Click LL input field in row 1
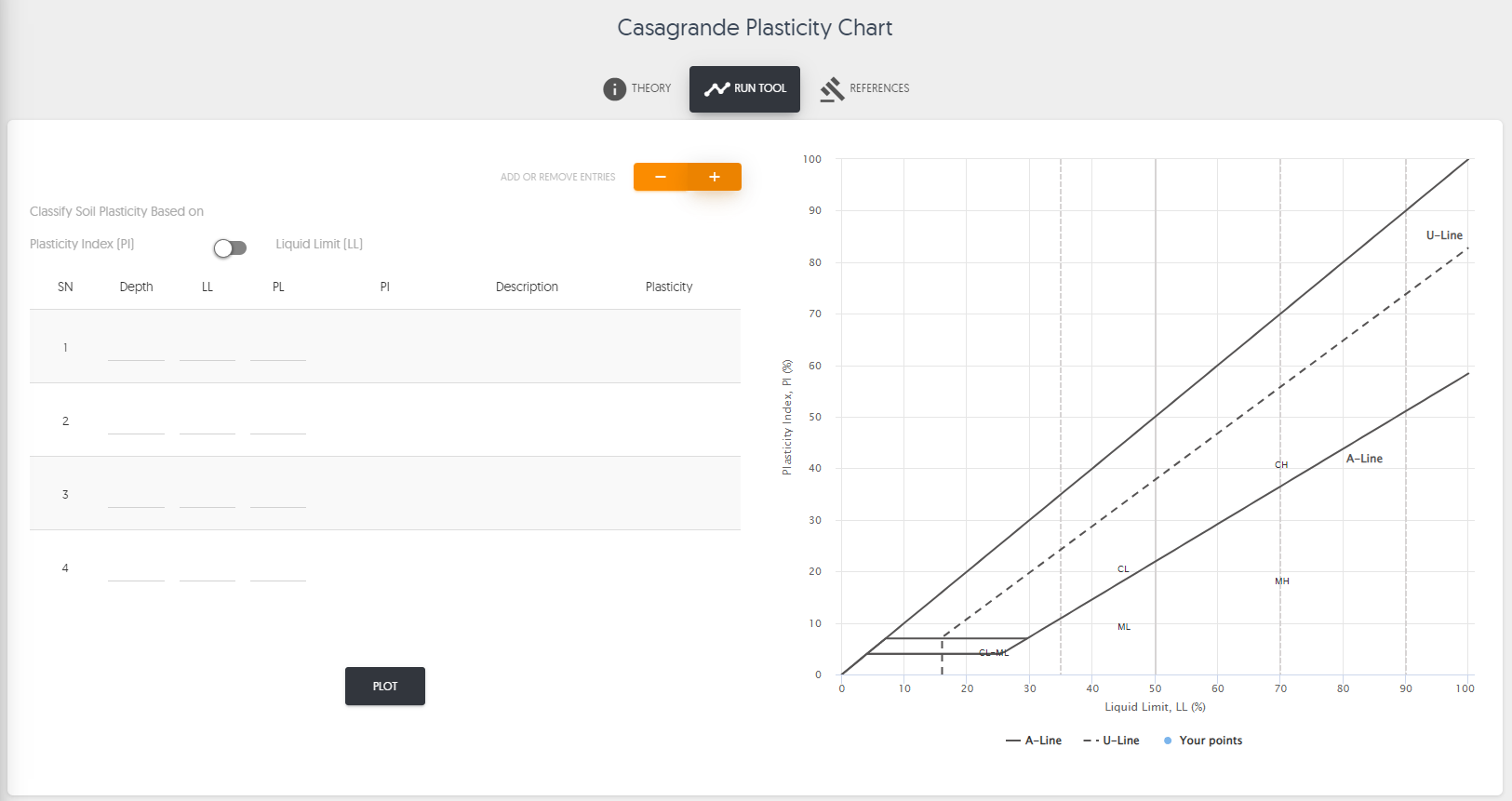The height and width of the screenshot is (801, 1512). coord(207,349)
